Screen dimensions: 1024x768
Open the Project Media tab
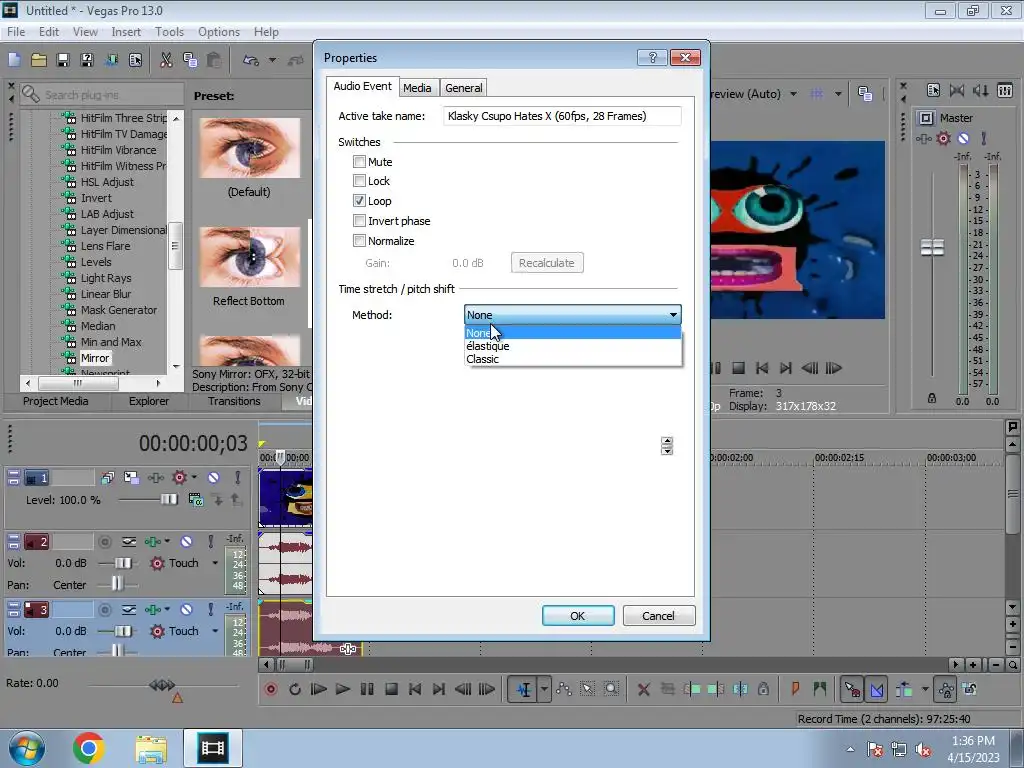click(x=56, y=401)
